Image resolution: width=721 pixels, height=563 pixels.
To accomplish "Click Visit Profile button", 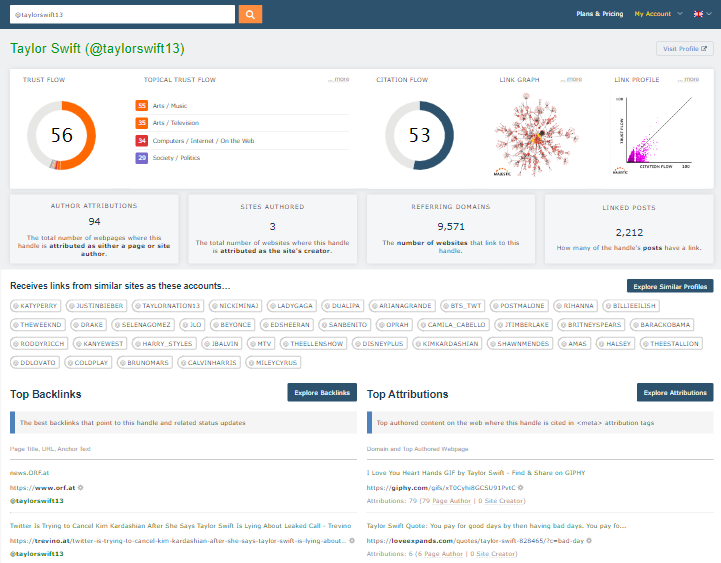I will click(x=684, y=48).
